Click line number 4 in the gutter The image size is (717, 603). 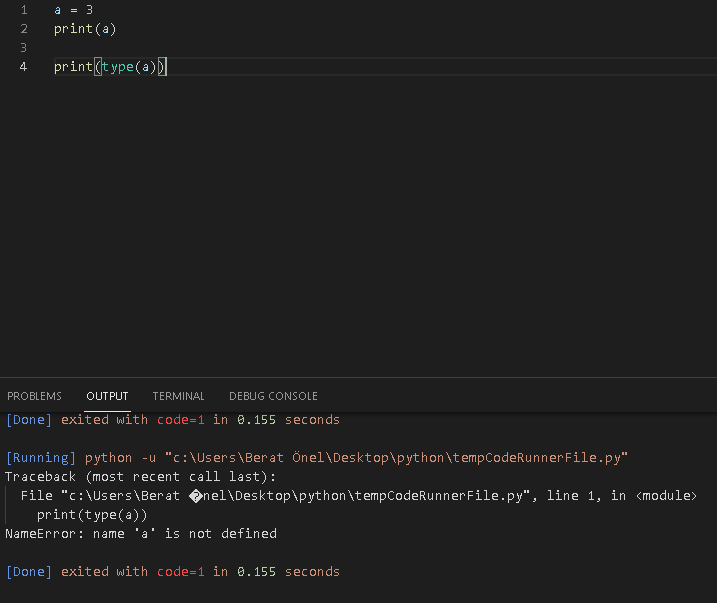point(23,66)
